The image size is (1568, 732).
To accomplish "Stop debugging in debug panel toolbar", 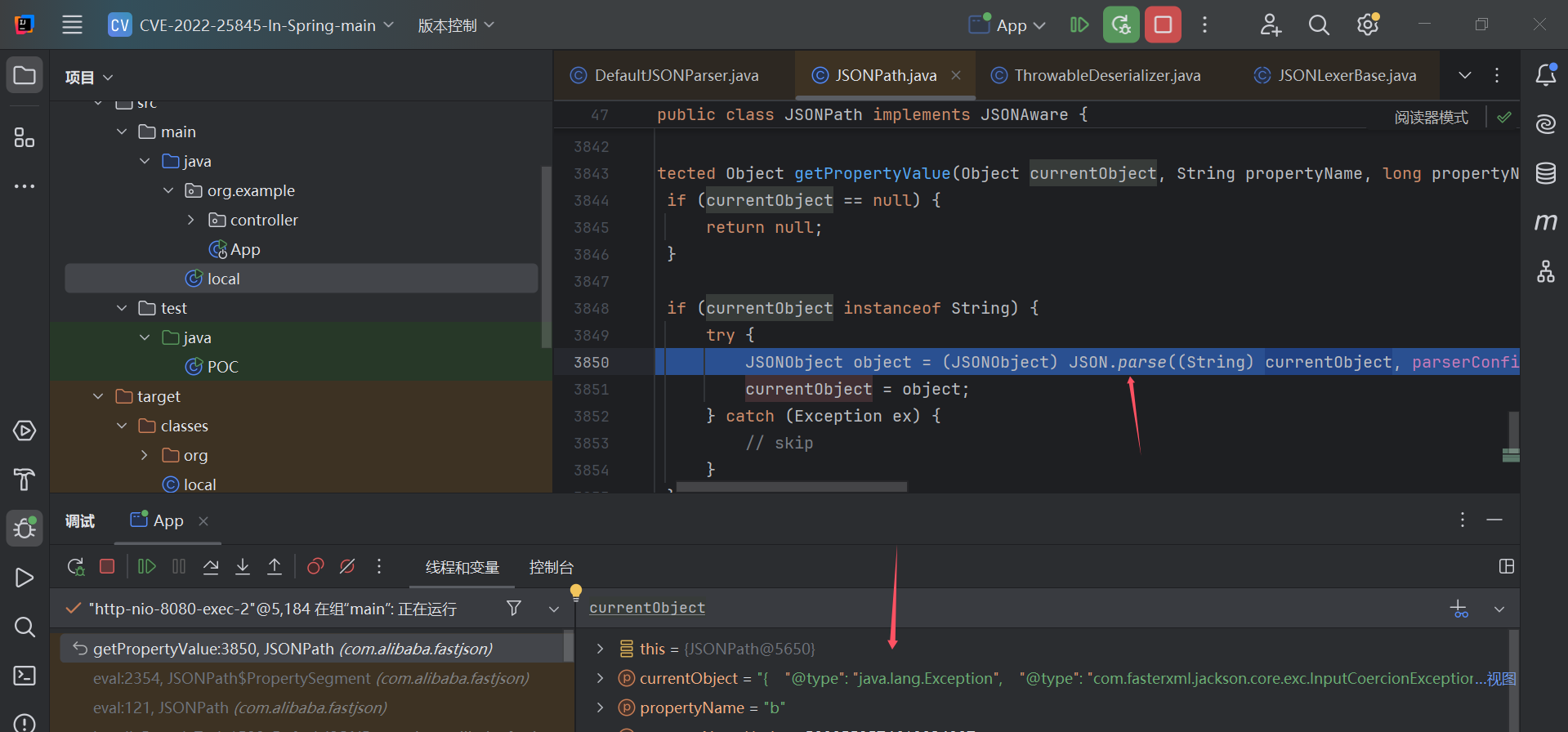I will pos(107,566).
